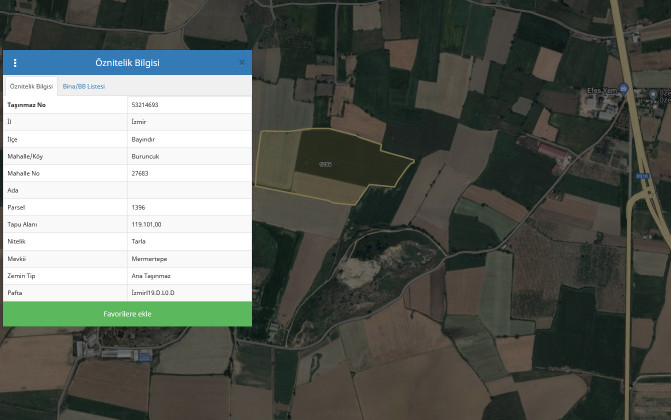The width and height of the screenshot is (671, 420).
Task: Open the Bina/BB Listesi tab
Action: click(84, 87)
